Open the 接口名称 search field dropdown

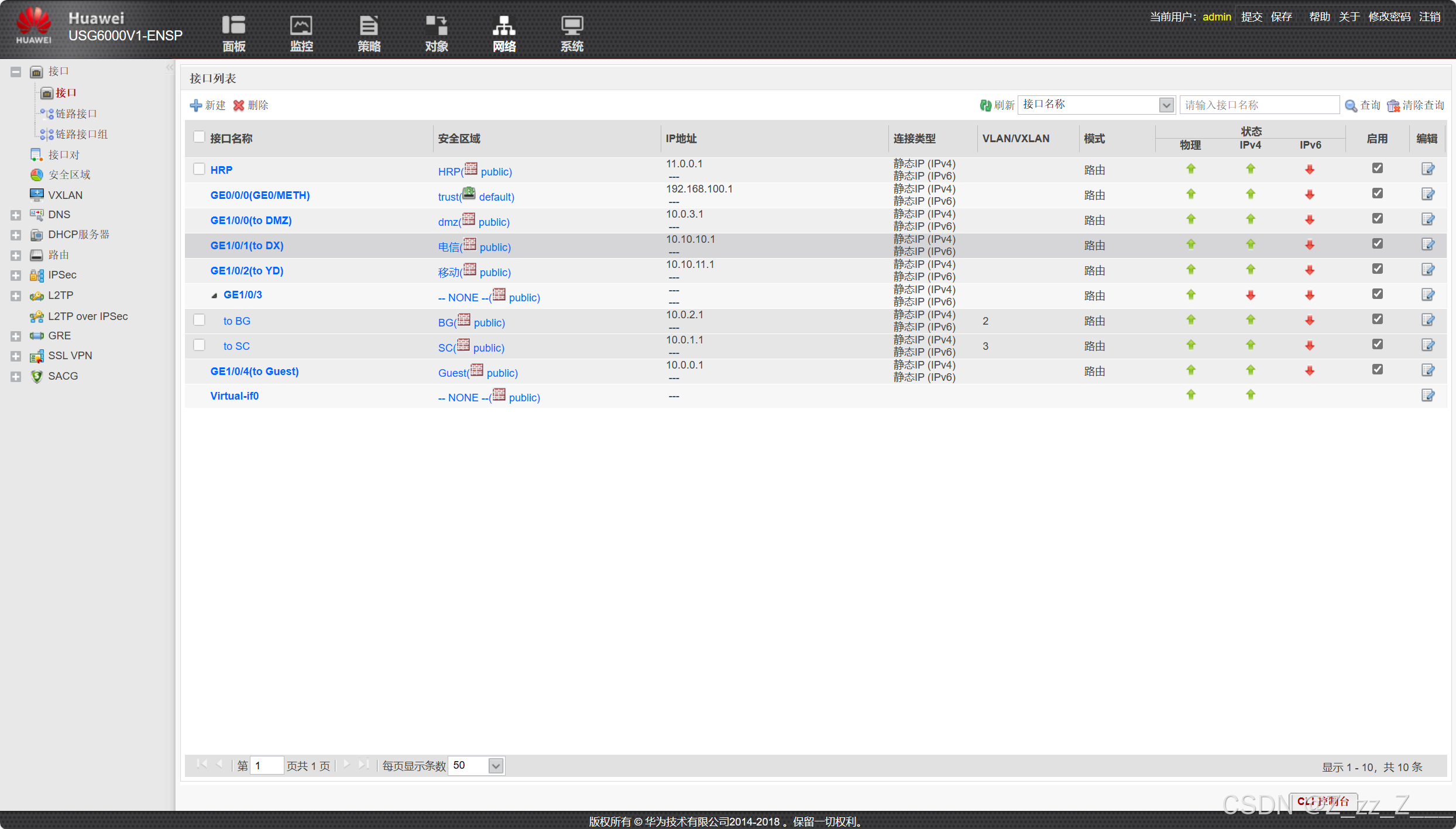1166,105
